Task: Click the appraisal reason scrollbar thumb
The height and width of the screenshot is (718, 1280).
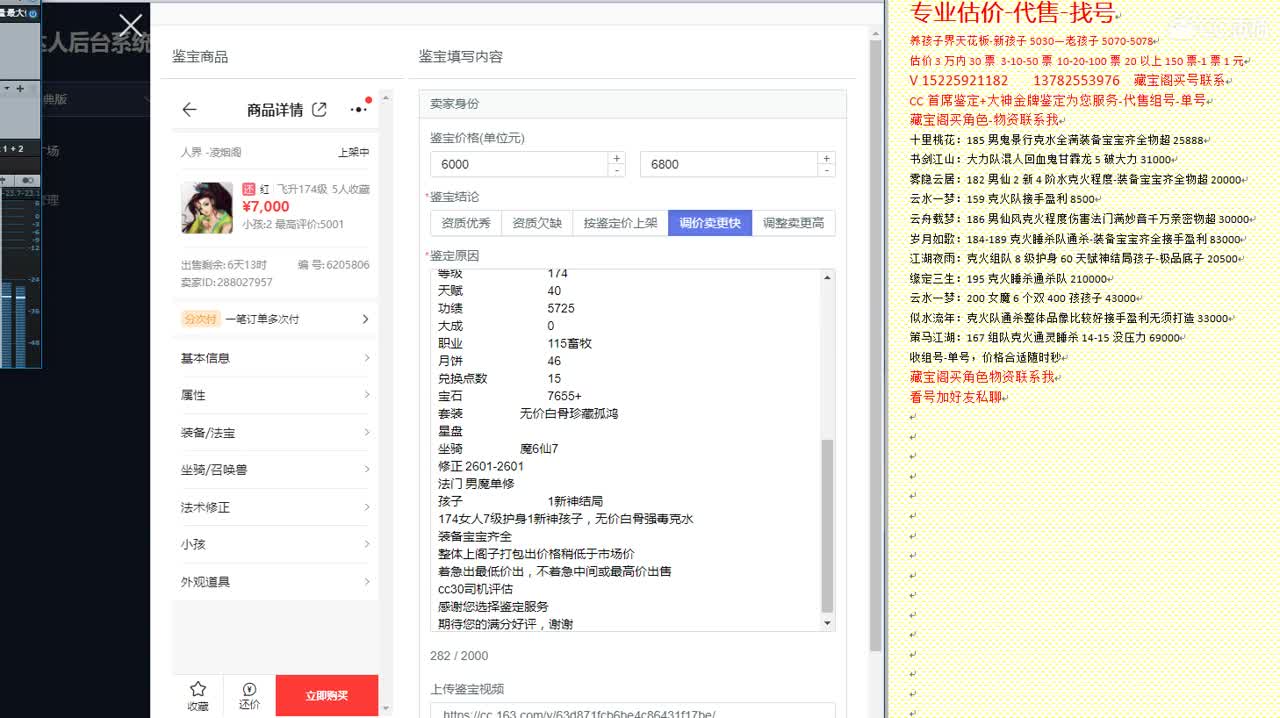Action: coord(827,526)
